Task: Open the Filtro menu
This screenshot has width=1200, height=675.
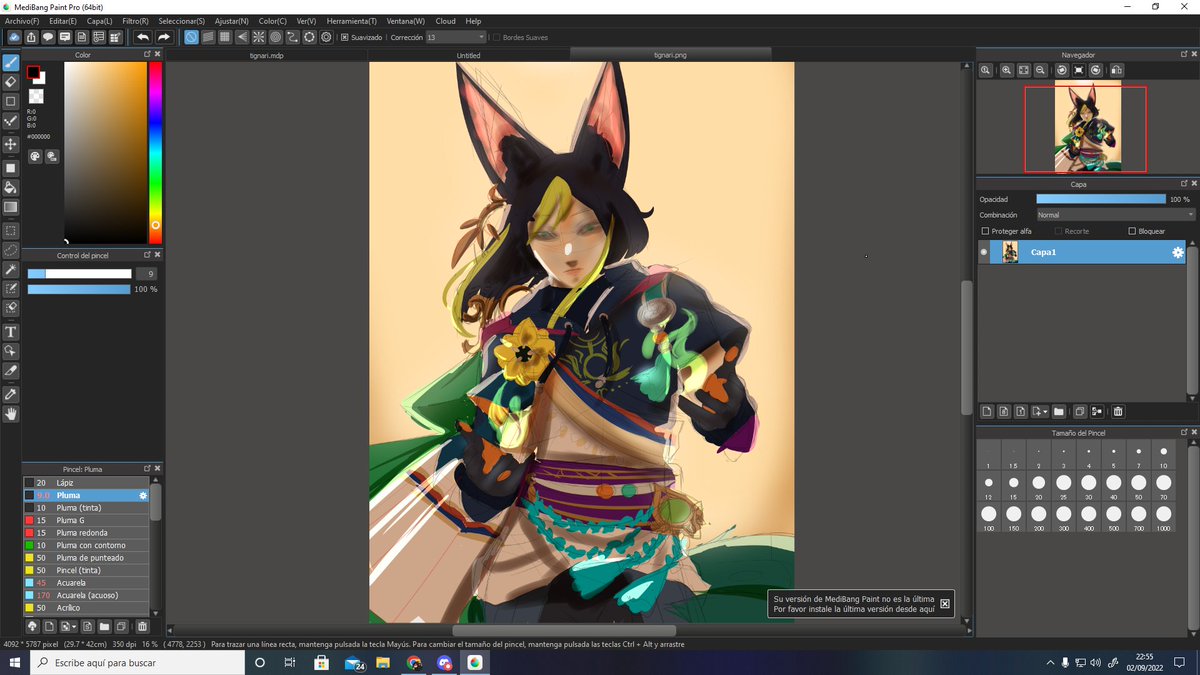Action: (x=135, y=20)
